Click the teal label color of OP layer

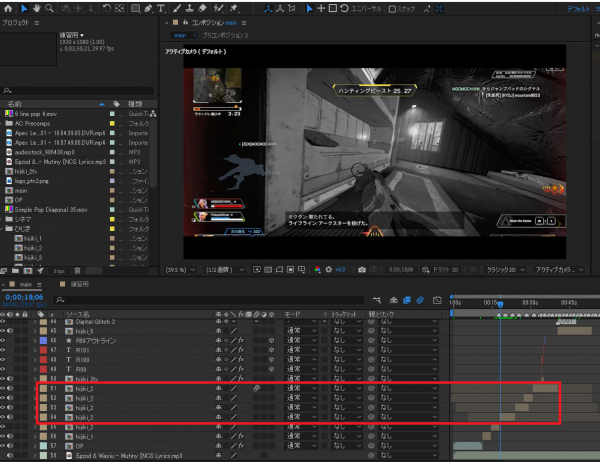(x=43, y=446)
